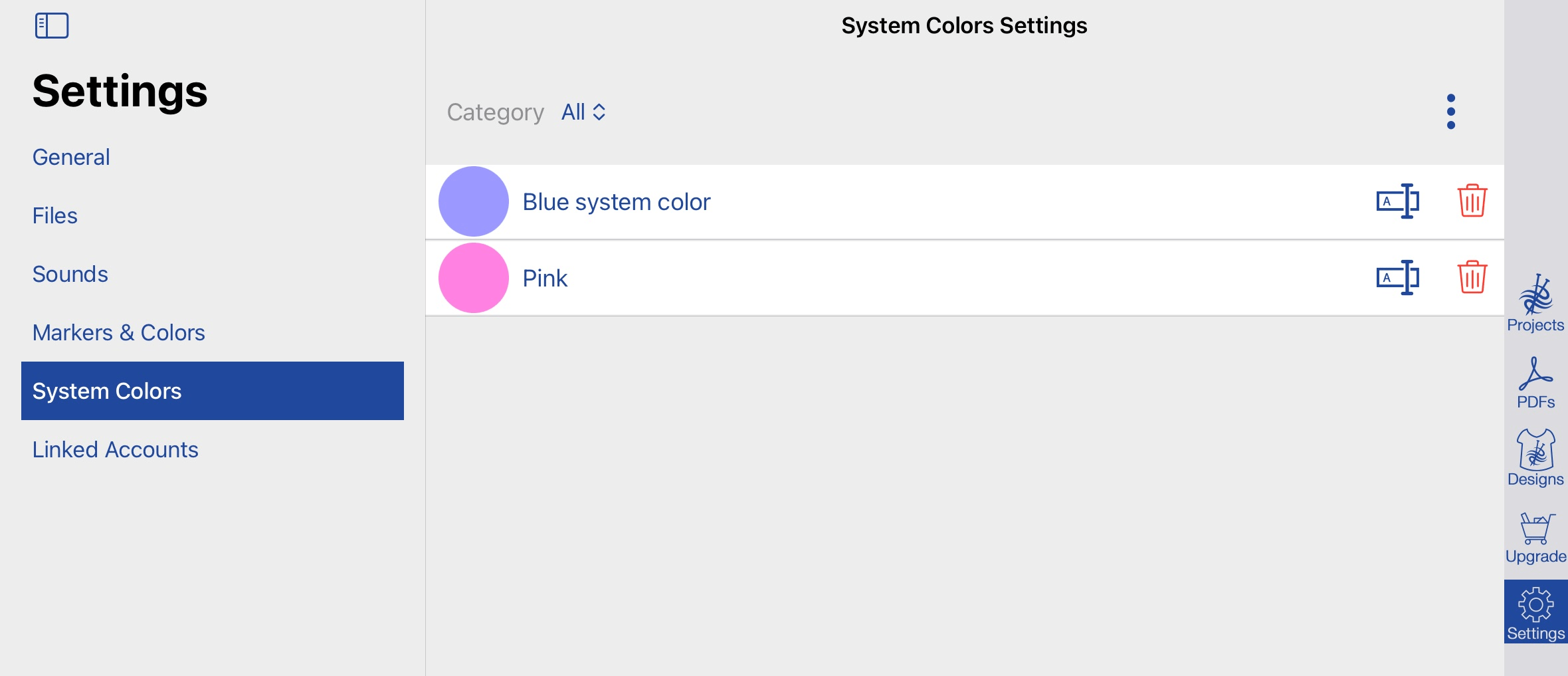Image resolution: width=1568 pixels, height=676 pixels.
Task: Click the pink color swatch circle
Action: [x=474, y=278]
